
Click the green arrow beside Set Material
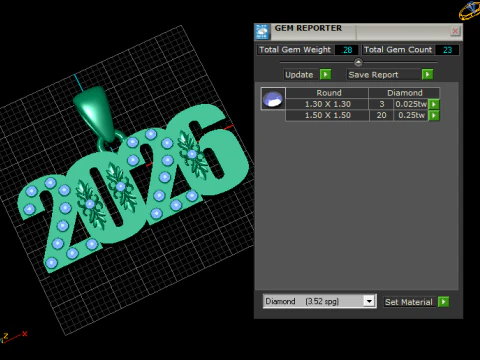tap(443, 302)
